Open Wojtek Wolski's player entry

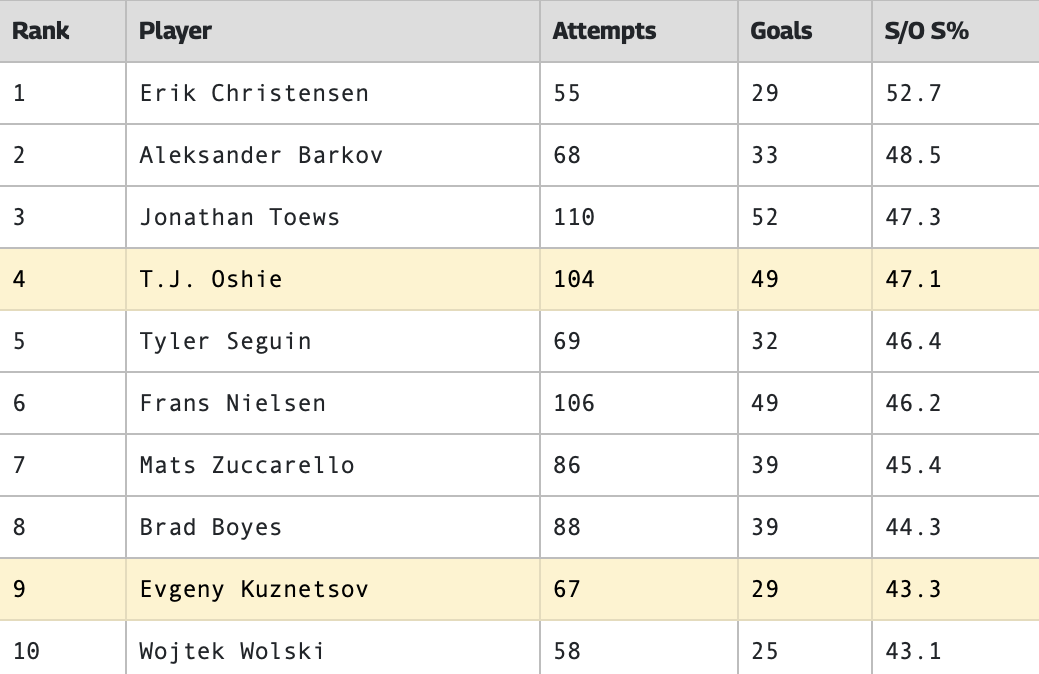[233, 651]
